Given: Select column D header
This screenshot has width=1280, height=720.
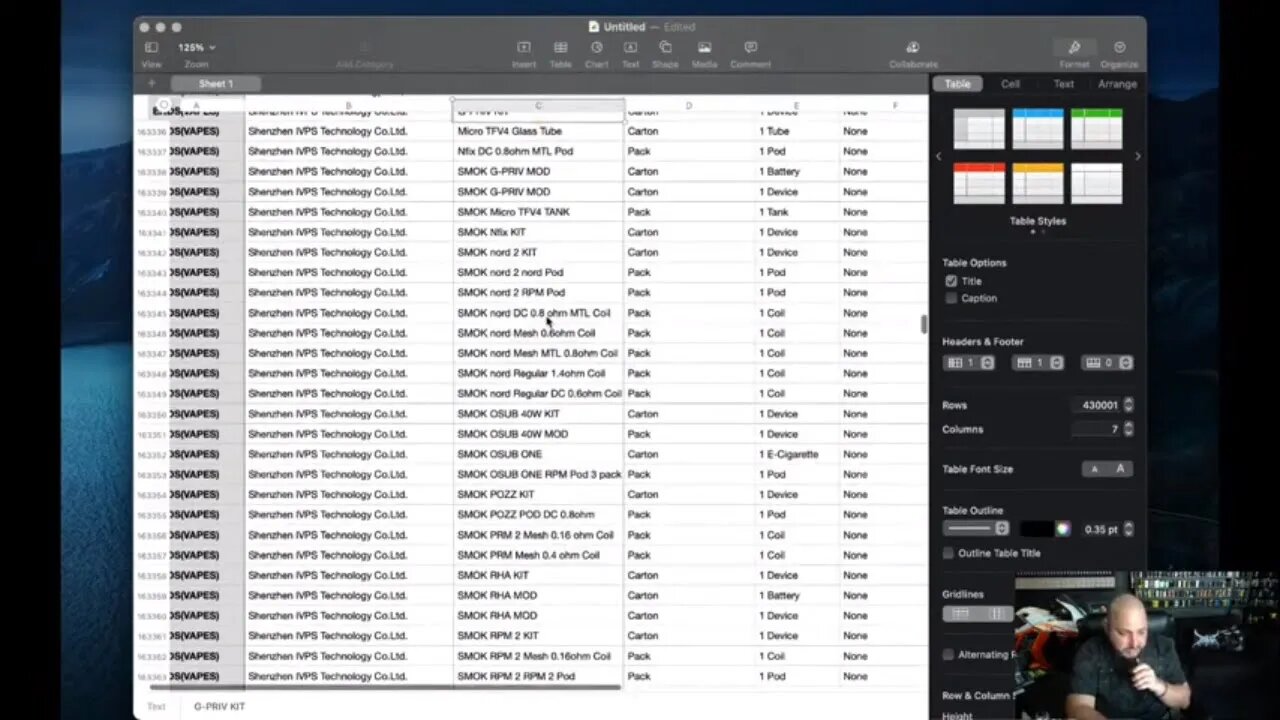Looking at the screenshot, I should click(x=689, y=105).
